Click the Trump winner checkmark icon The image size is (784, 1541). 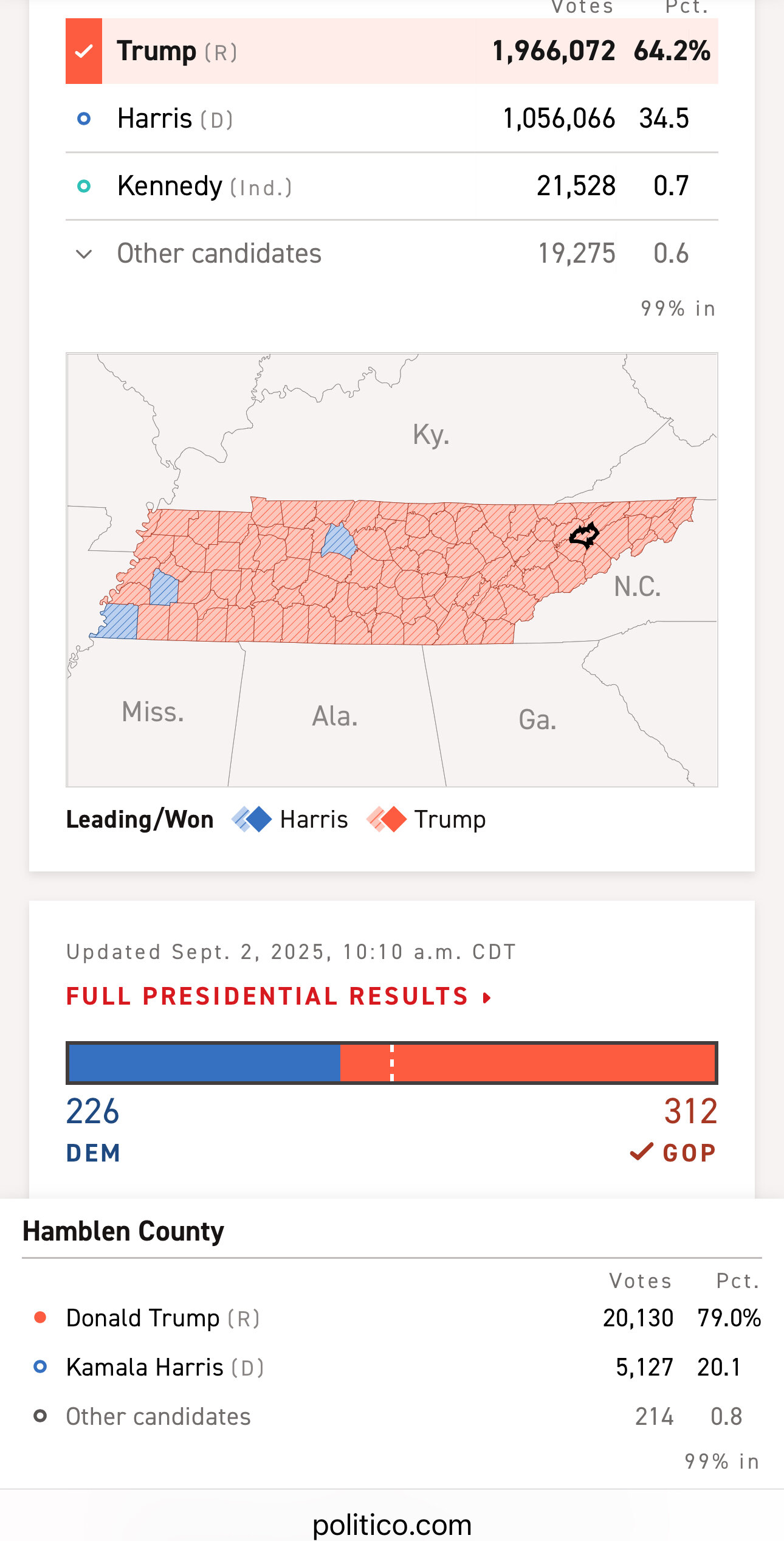tap(84, 52)
